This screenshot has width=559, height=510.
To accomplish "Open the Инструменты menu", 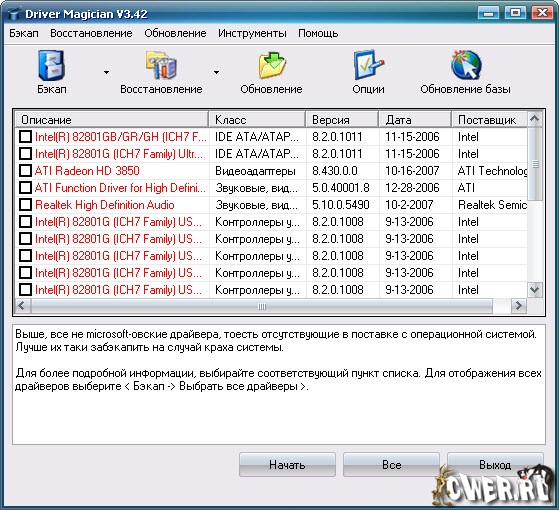I will click(252, 33).
